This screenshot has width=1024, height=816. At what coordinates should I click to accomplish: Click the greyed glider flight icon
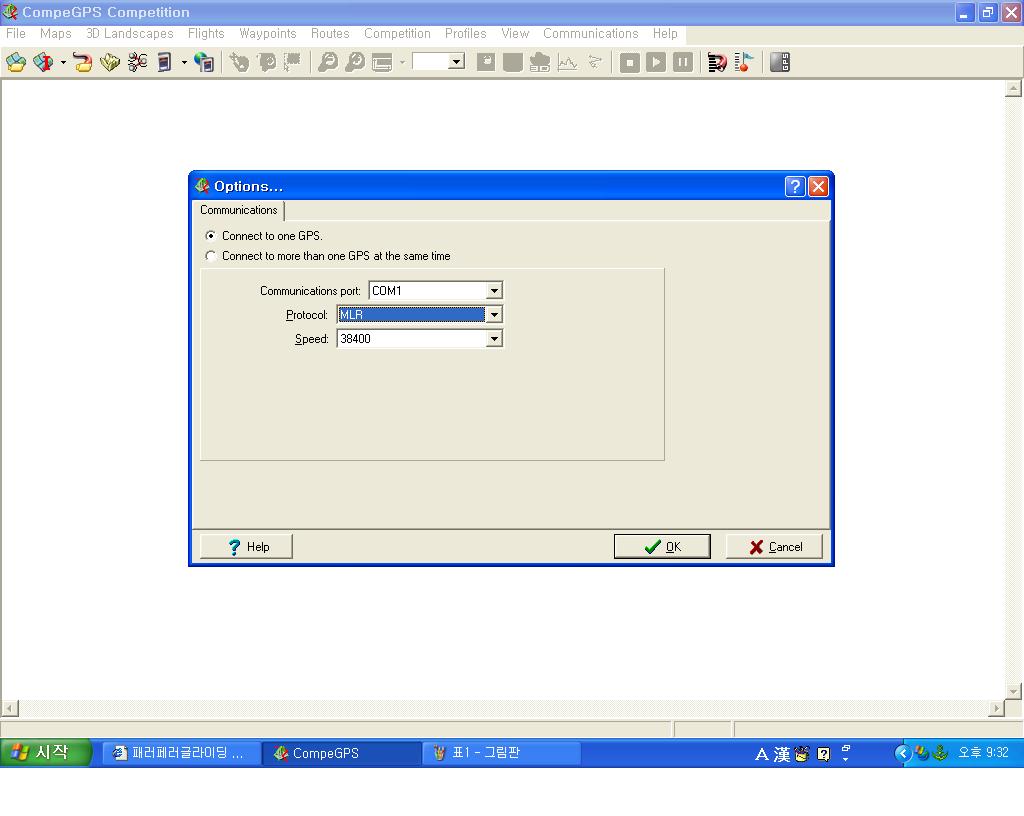594,62
